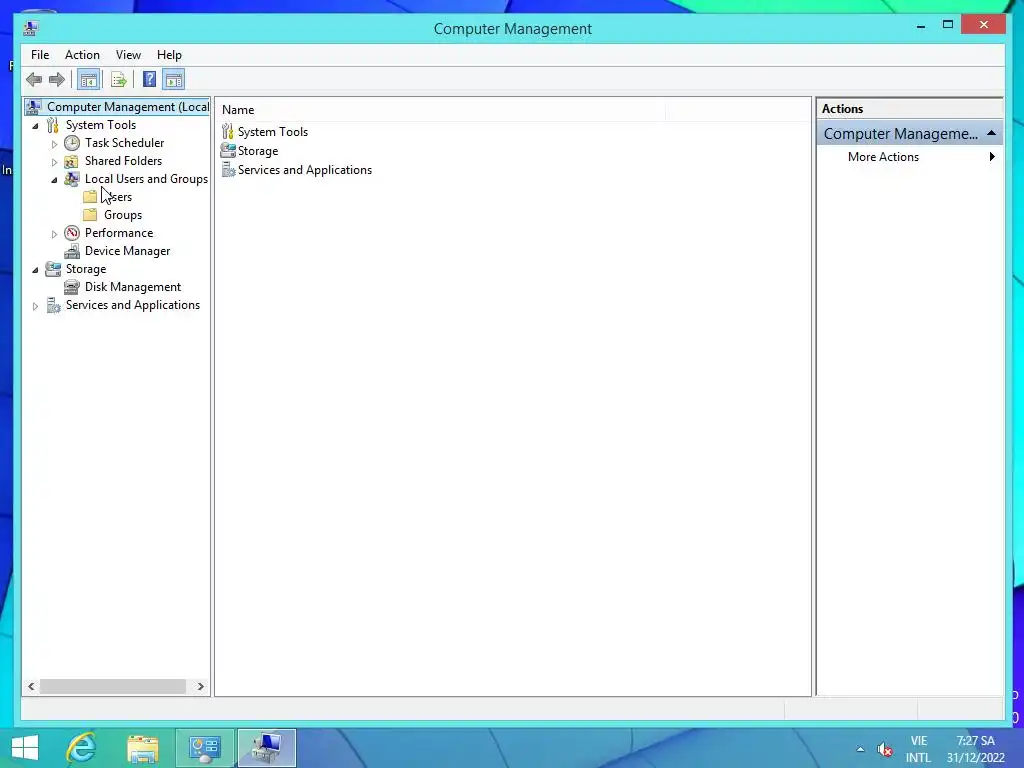Select Disk Management in the tree
Screen dimensions: 1024x768
(x=133, y=287)
